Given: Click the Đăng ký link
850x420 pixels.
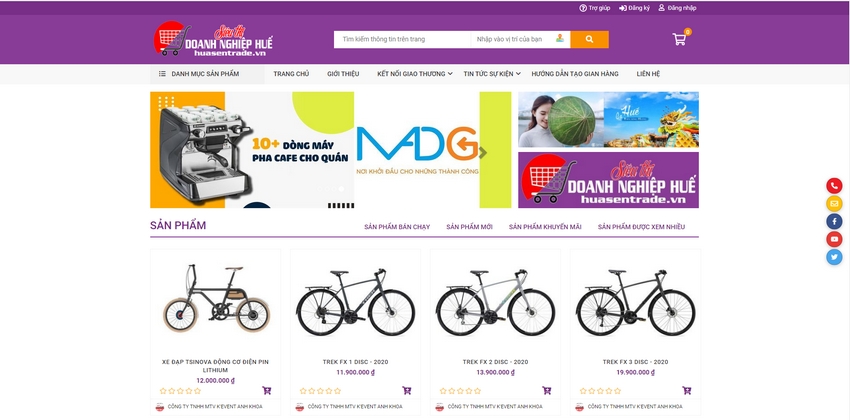Looking at the screenshot, I should point(634,8).
